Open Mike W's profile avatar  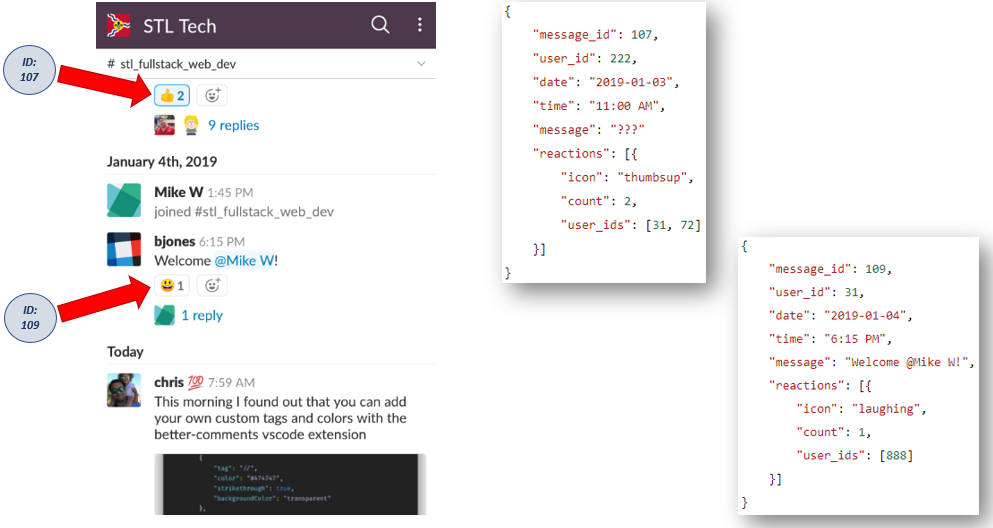pyautogui.click(x=124, y=200)
